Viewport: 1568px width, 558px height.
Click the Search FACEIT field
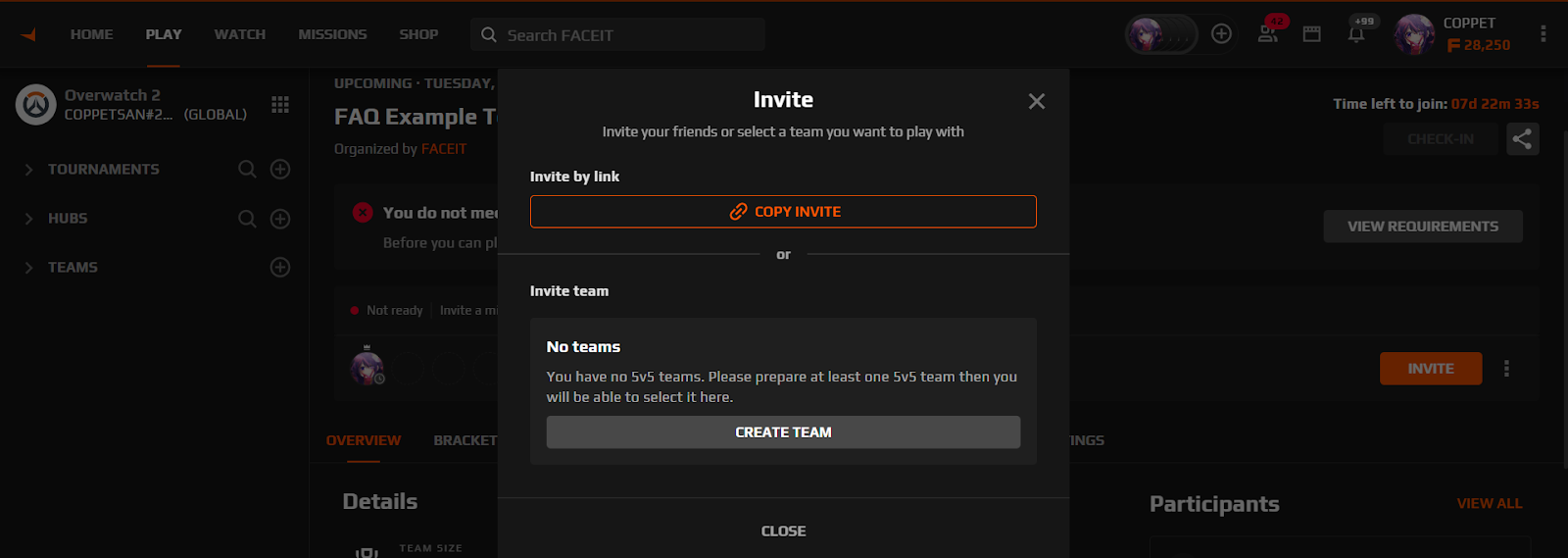(617, 34)
